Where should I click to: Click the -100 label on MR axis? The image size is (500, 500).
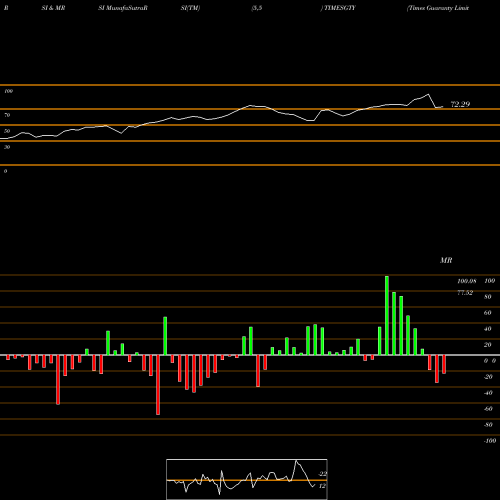[x=490, y=441]
